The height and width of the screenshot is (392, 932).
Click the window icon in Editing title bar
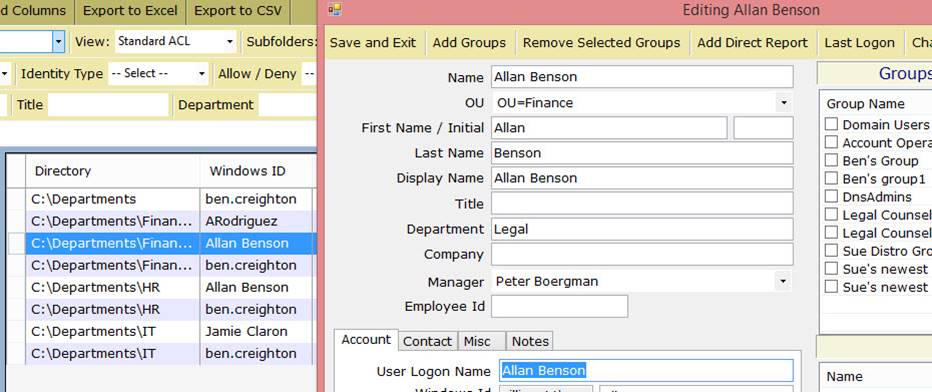pyautogui.click(x=335, y=10)
